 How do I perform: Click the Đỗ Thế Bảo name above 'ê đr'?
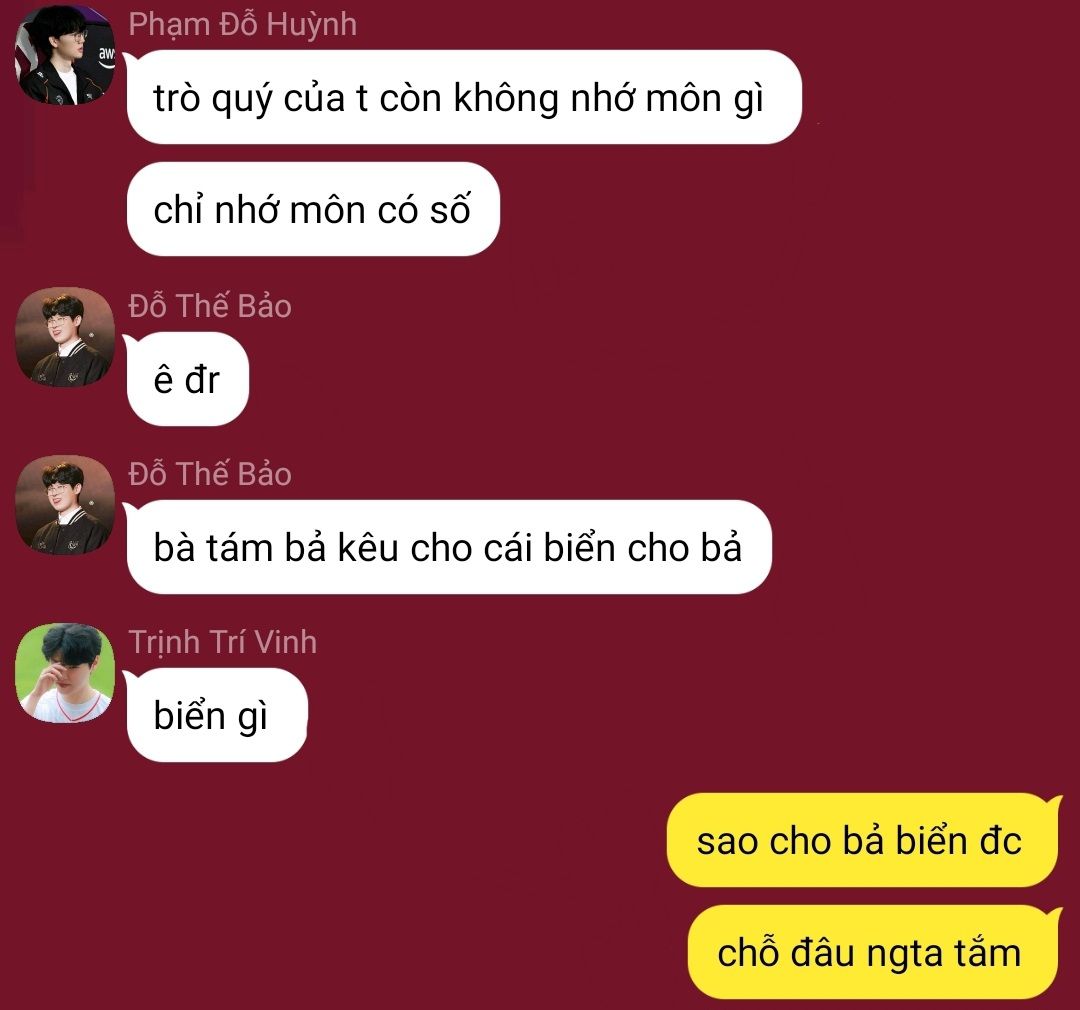point(210,306)
